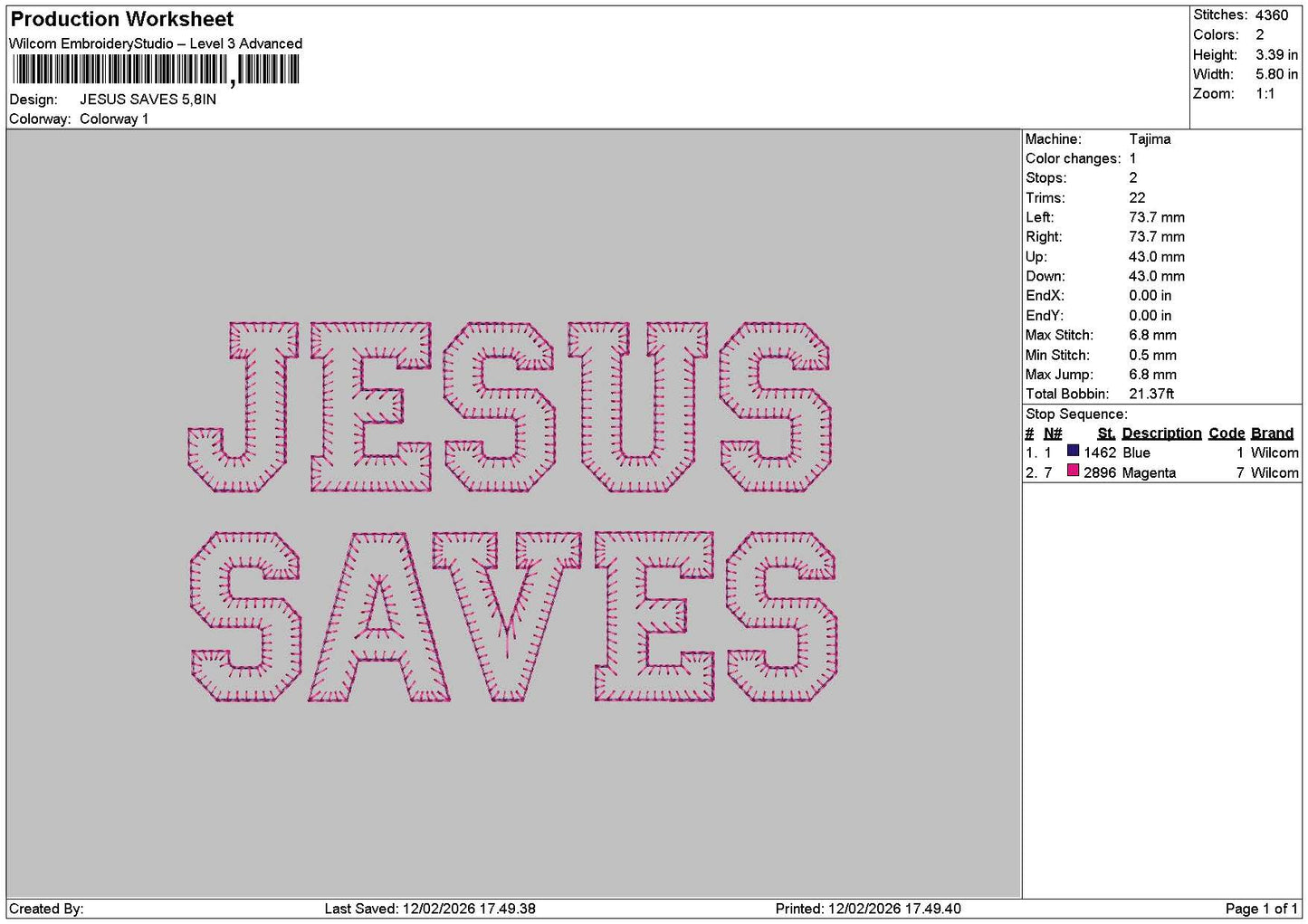Click the 'Magenta' description text

[x=1149, y=473]
